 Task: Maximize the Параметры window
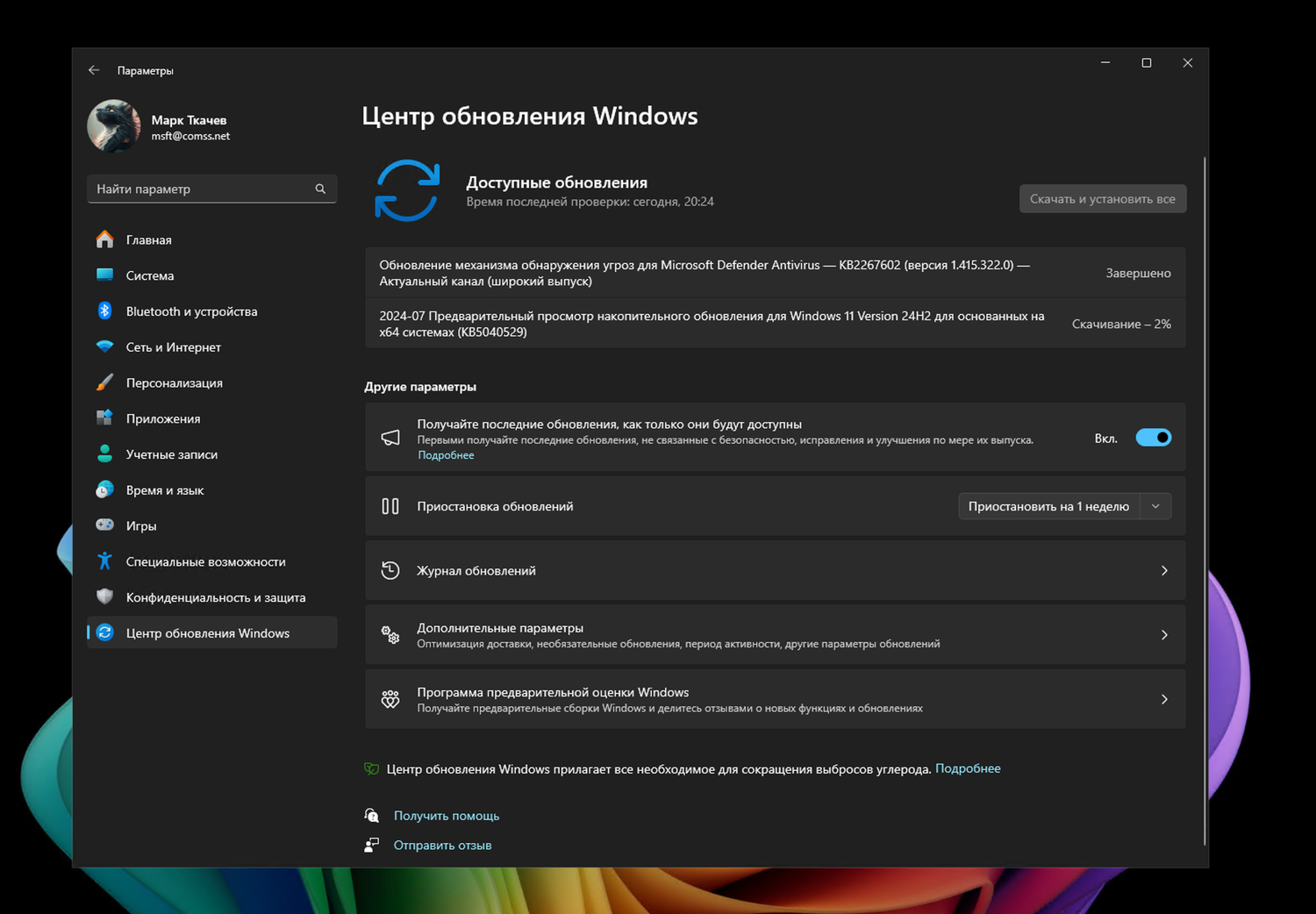click(1147, 63)
